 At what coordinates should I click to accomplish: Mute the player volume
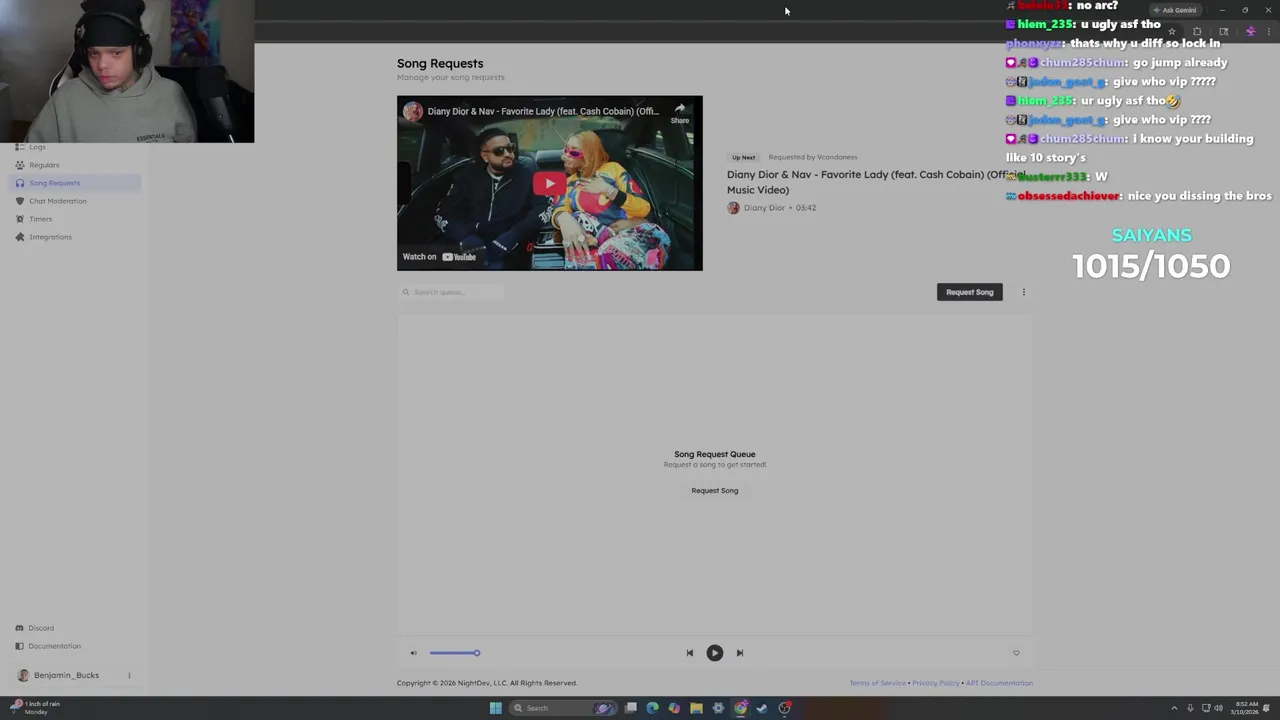tap(413, 653)
